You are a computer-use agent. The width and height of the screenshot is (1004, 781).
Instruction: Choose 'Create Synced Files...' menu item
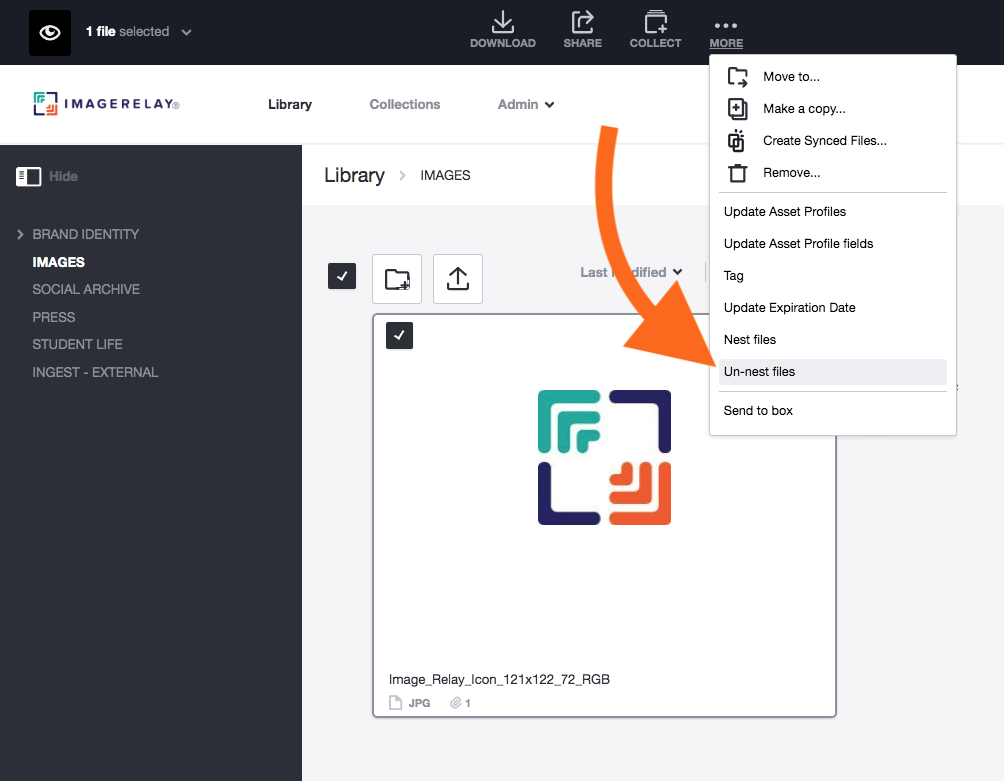coord(832,141)
